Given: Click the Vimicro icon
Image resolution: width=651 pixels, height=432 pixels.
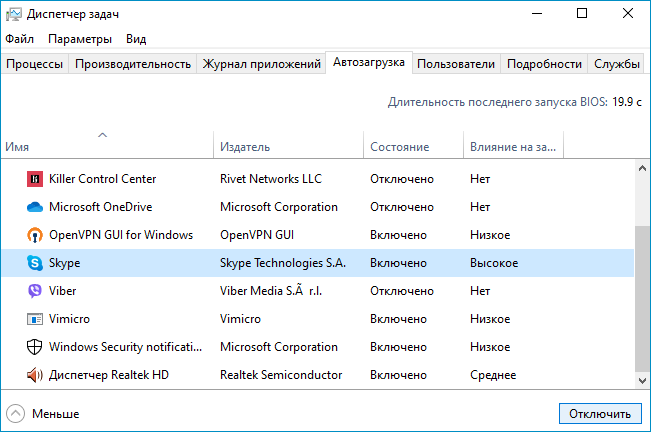Looking at the screenshot, I should tap(35, 319).
